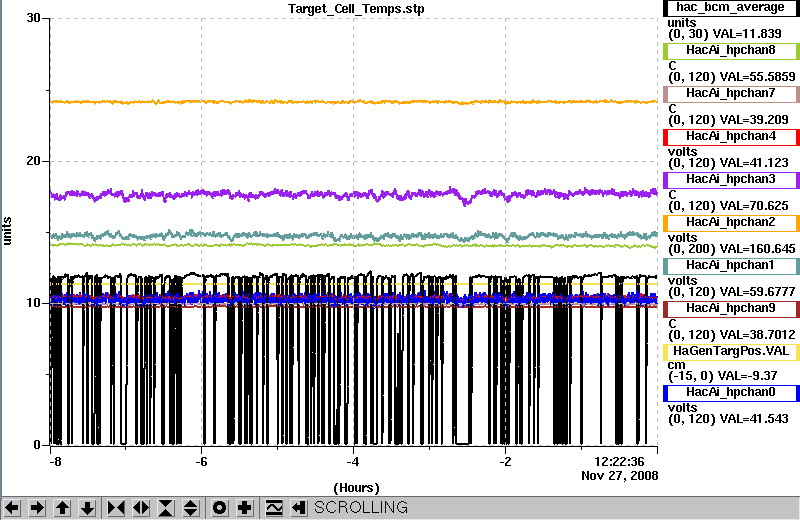
Task: Click the back-to-scroll arrow icon beside SCROLLING
Action: tap(299, 508)
